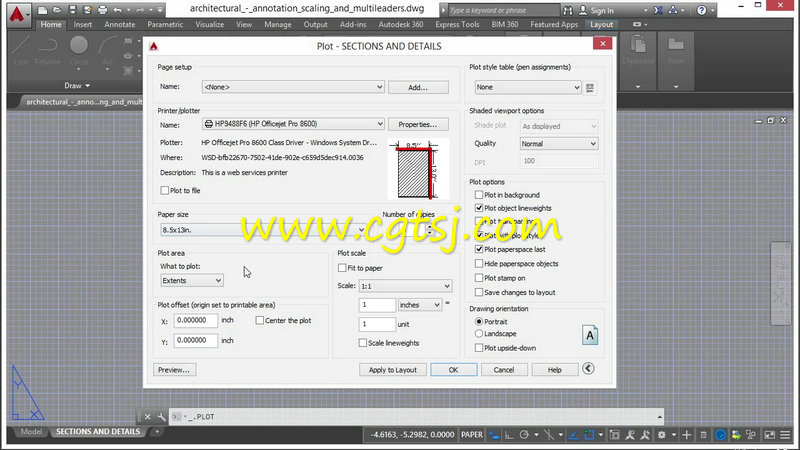Click the workspace switching gear icon in status bar

click(x=662, y=435)
